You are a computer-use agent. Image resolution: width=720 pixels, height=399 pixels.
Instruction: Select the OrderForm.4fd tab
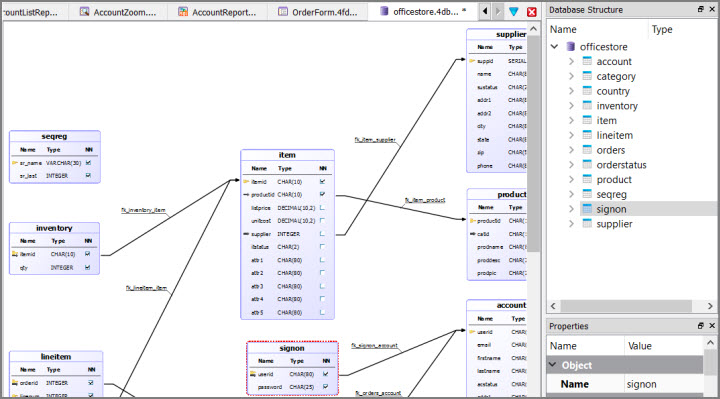(317, 12)
